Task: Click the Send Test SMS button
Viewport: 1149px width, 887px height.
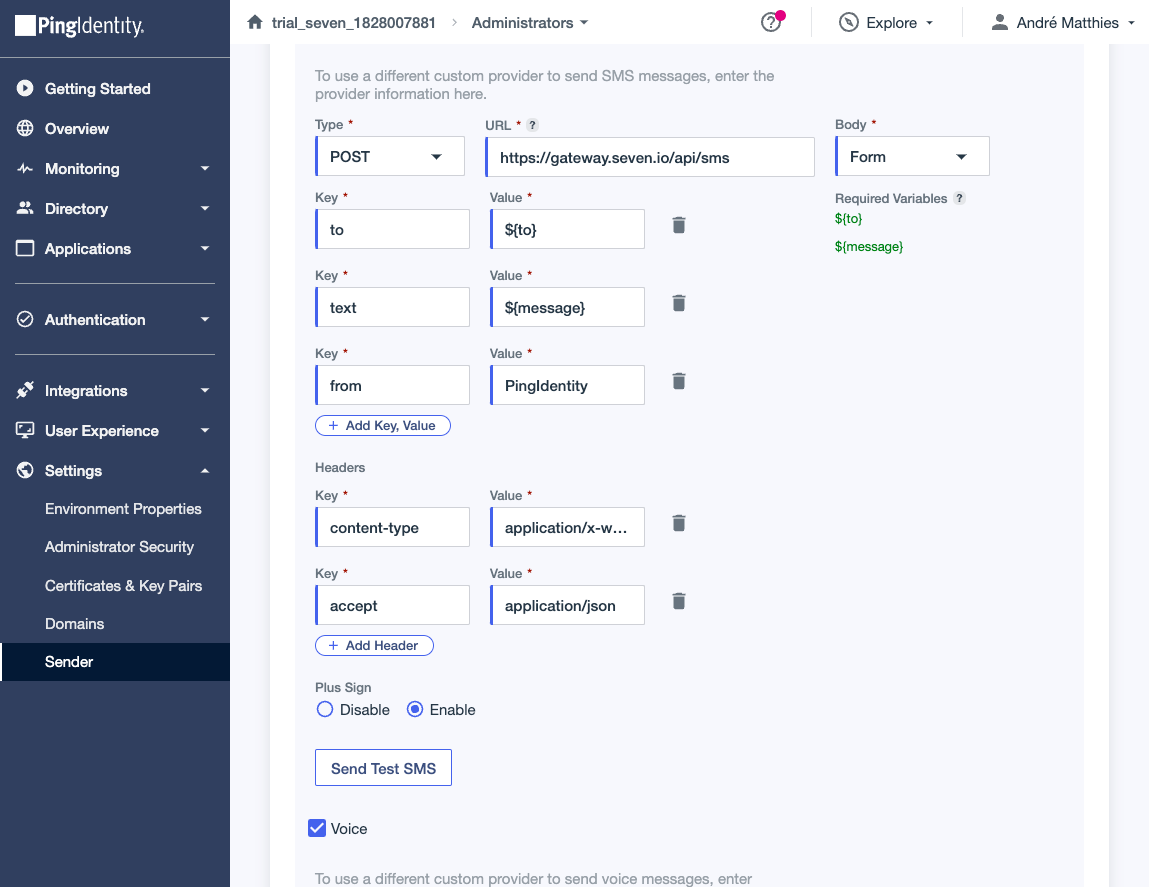Action: coord(383,768)
